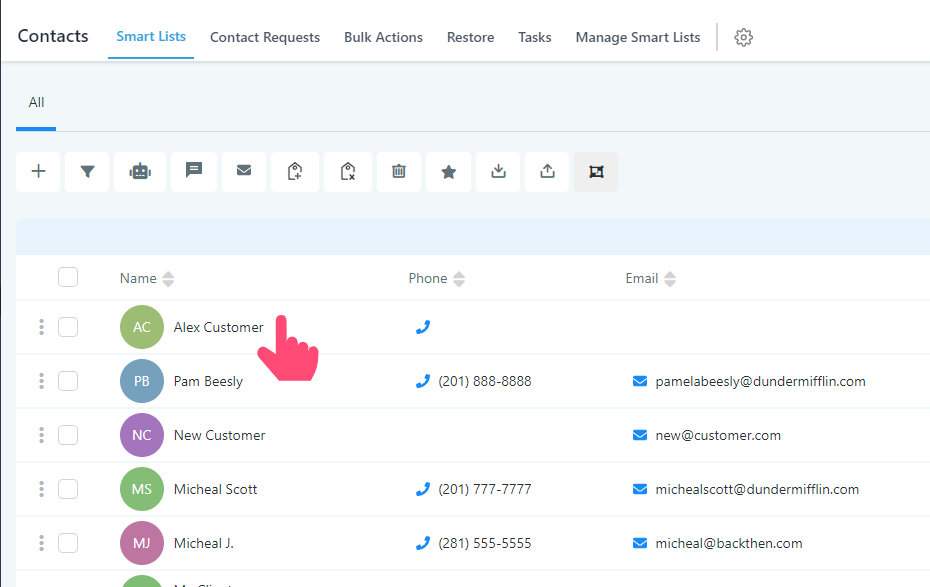This screenshot has height=587, width=930.
Task: Click the PB avatar circle
Action: [x=142, y=381]
